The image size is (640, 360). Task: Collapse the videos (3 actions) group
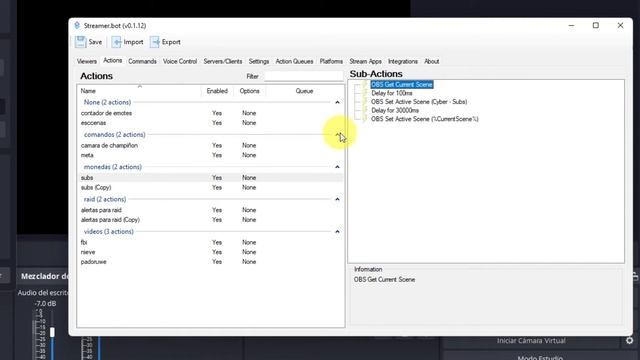[337, 231]
